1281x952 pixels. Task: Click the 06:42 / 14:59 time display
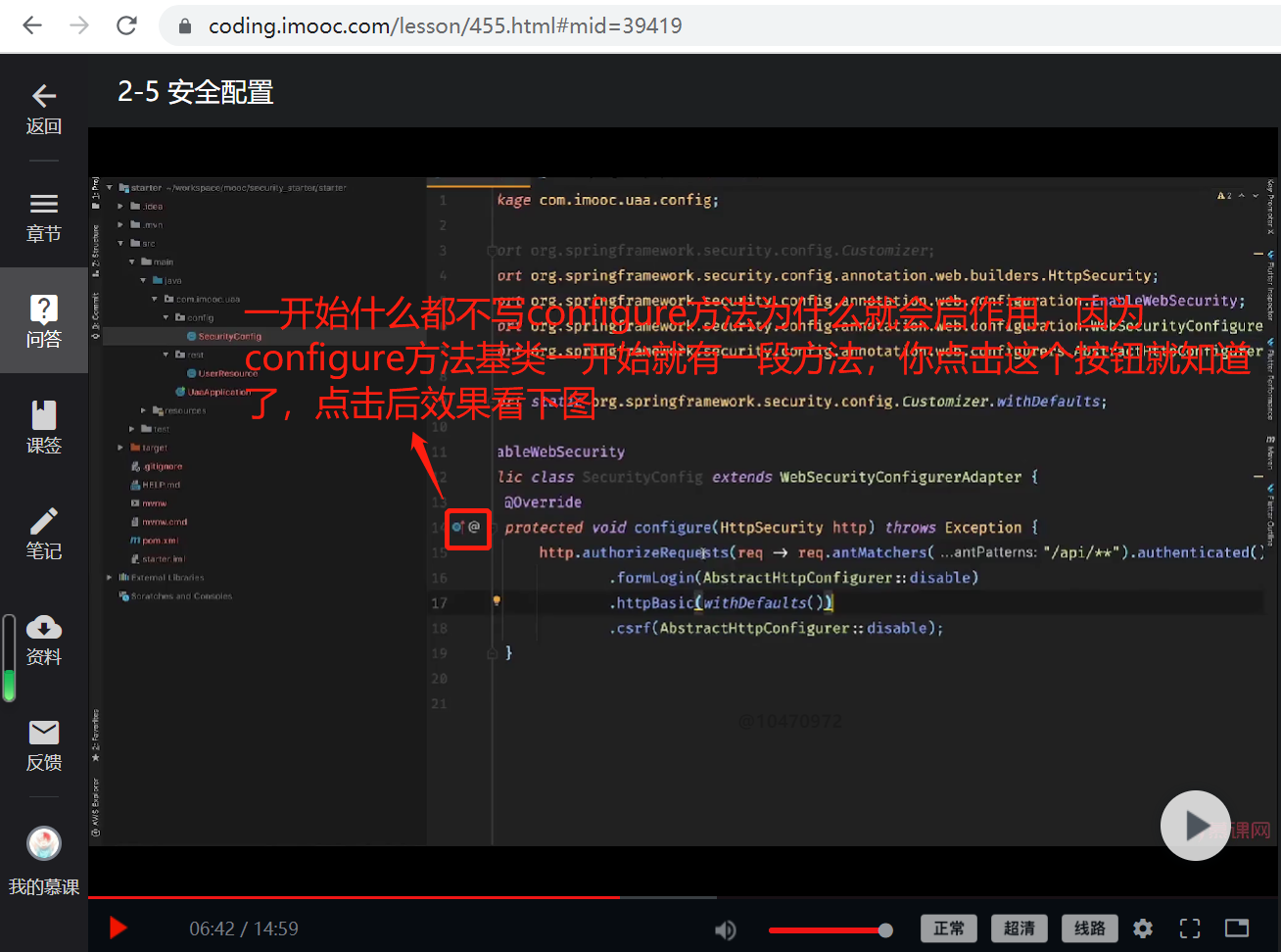[244, 928]
